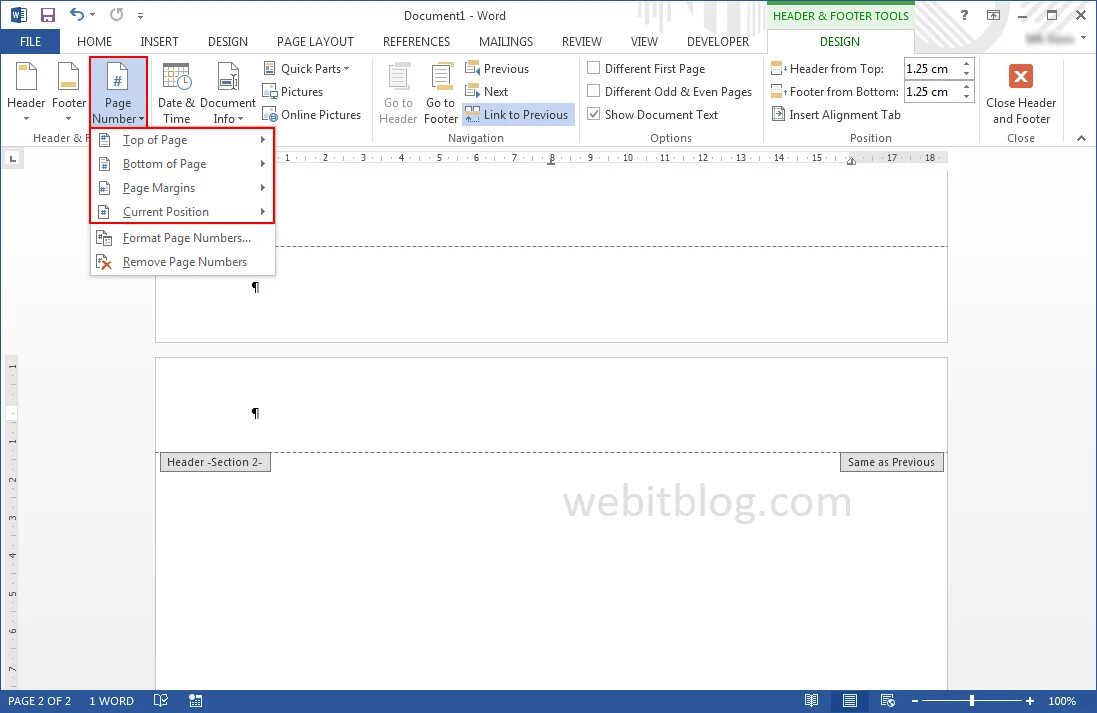Click the Header from Top value field
The width and height of the screenshot is (1097, 713).
932,68
